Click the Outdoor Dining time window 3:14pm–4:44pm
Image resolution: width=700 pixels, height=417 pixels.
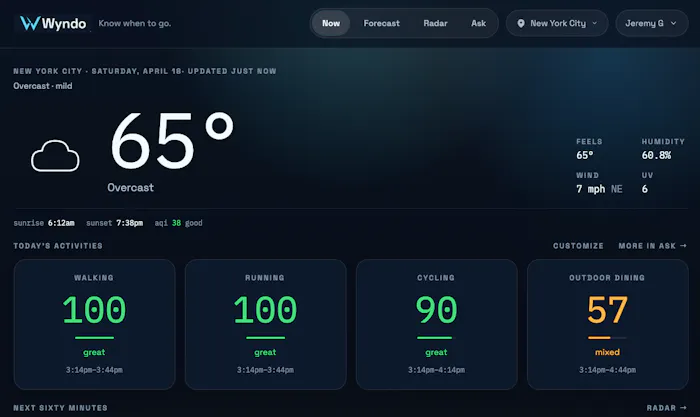click(607, 370)
